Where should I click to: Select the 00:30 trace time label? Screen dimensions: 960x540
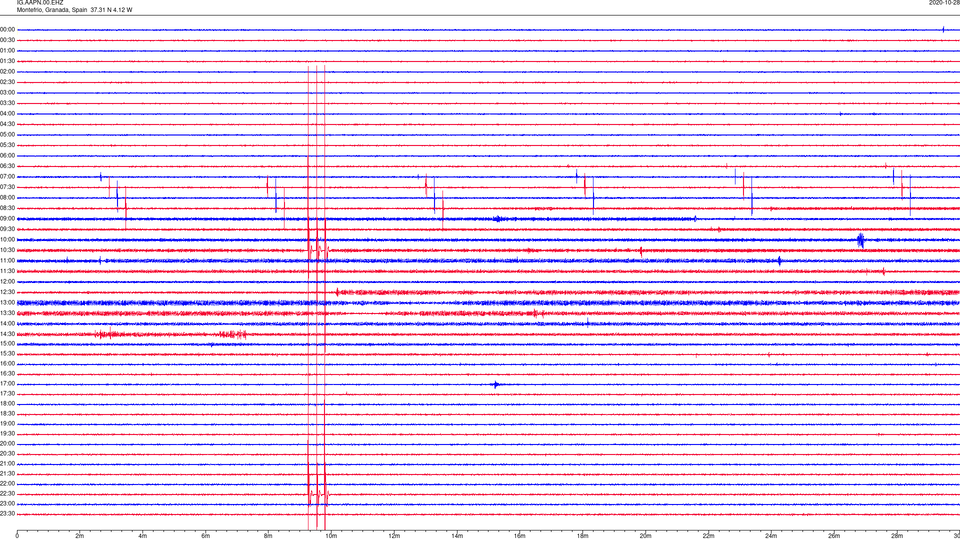7,40
